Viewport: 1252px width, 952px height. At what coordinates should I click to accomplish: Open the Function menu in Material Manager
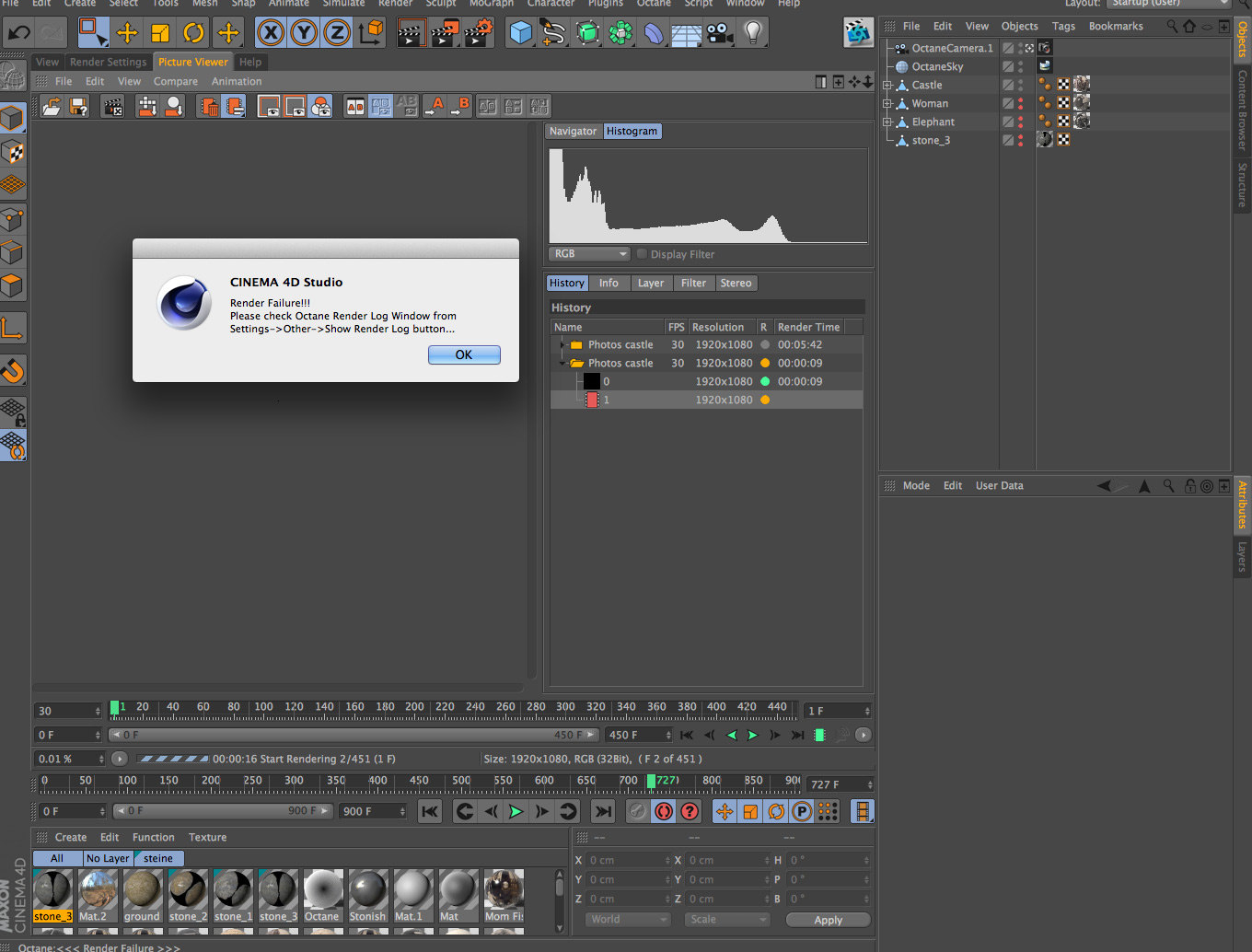[153, 837]
